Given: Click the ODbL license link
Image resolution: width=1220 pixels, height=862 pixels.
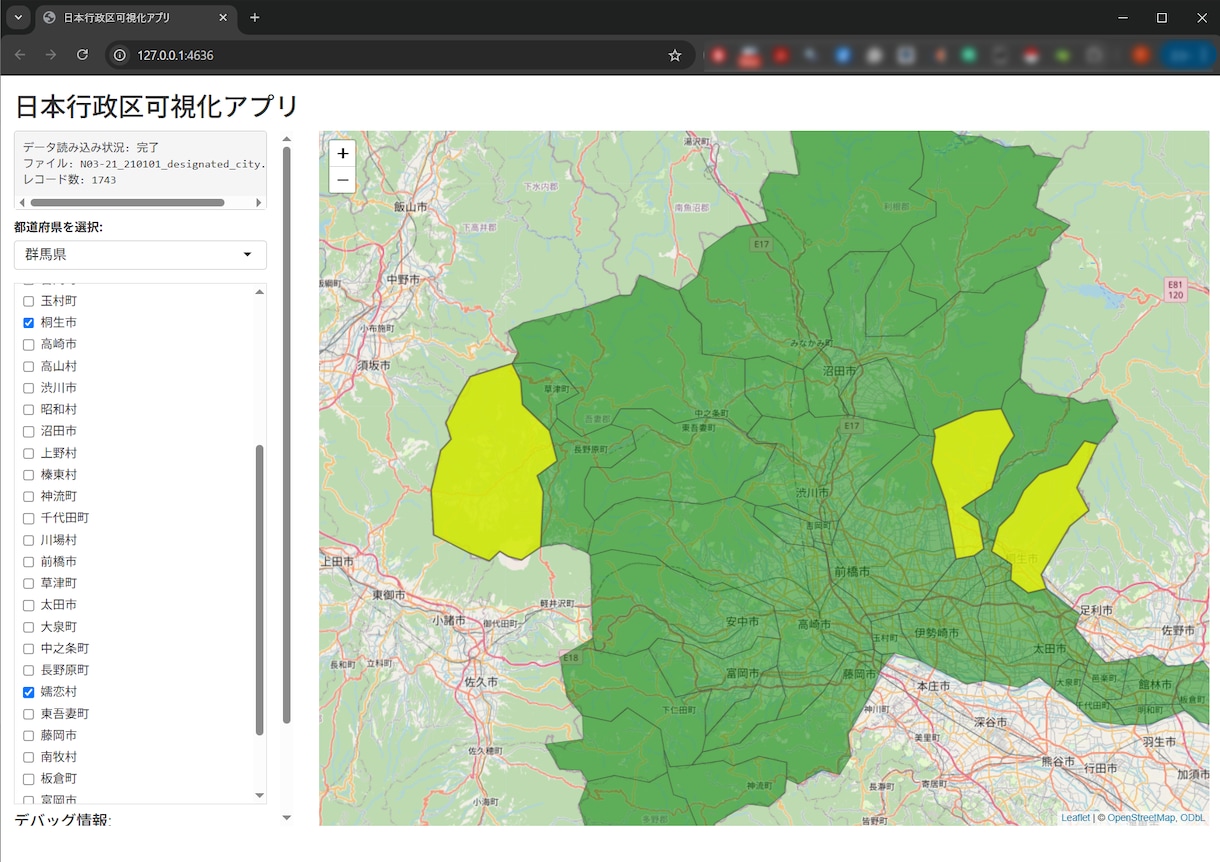Looking at the screenshot, I should pyautogui.click(x=1192, y=818).
